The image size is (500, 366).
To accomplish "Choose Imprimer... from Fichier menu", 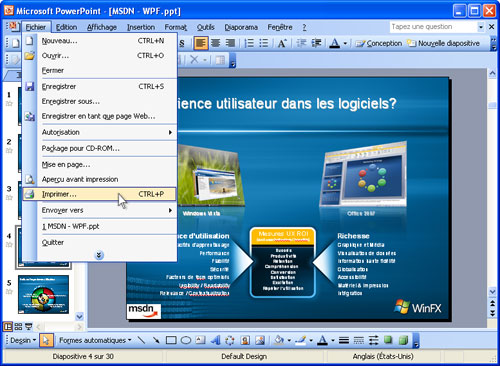I will pyautogui.click(x=99, y=194).
